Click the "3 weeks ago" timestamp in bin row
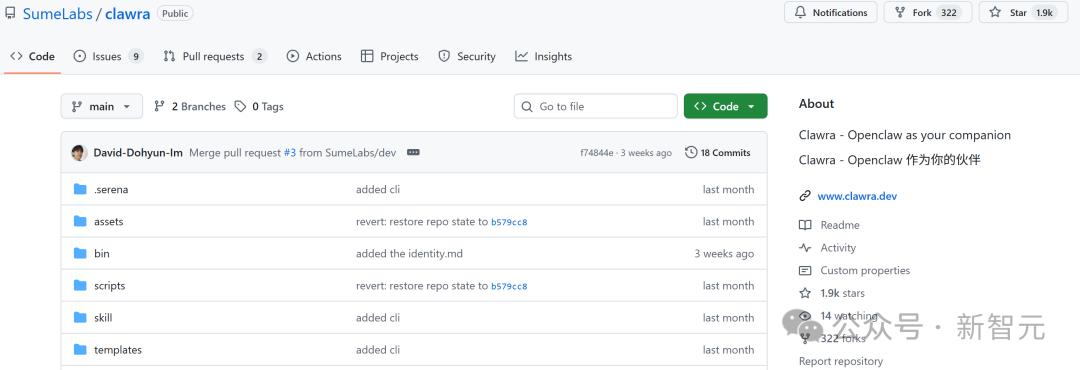Viewport: 1080px width, 370px height. (x=724, y=254)
